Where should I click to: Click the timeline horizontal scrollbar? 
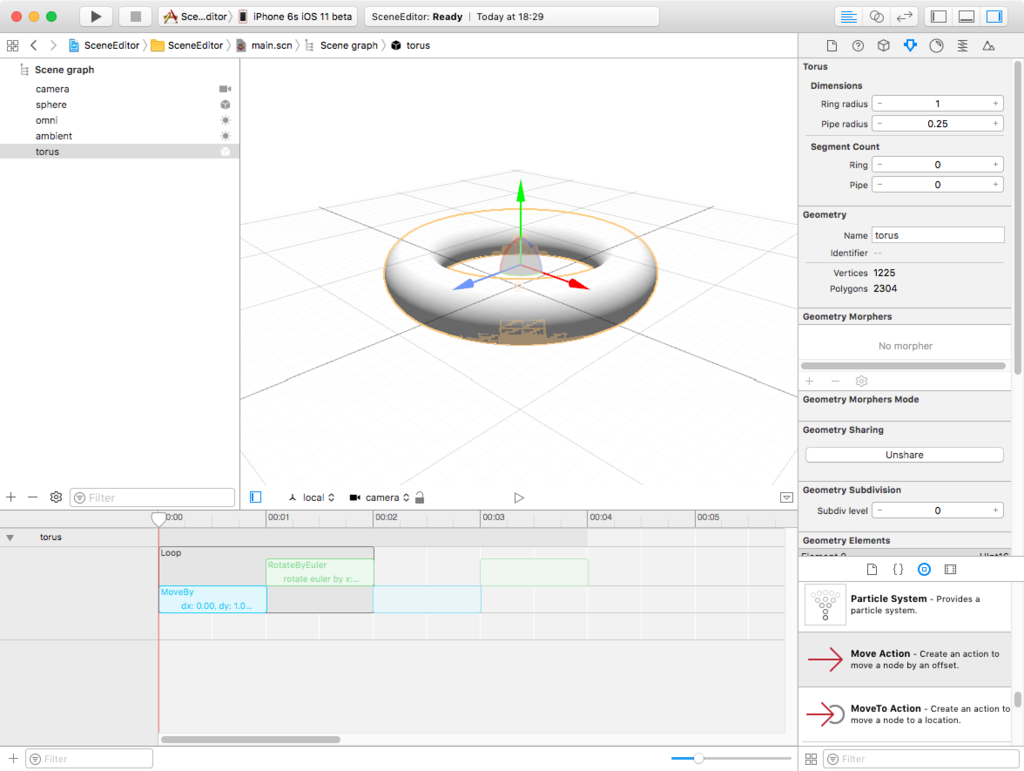[251, 740]
